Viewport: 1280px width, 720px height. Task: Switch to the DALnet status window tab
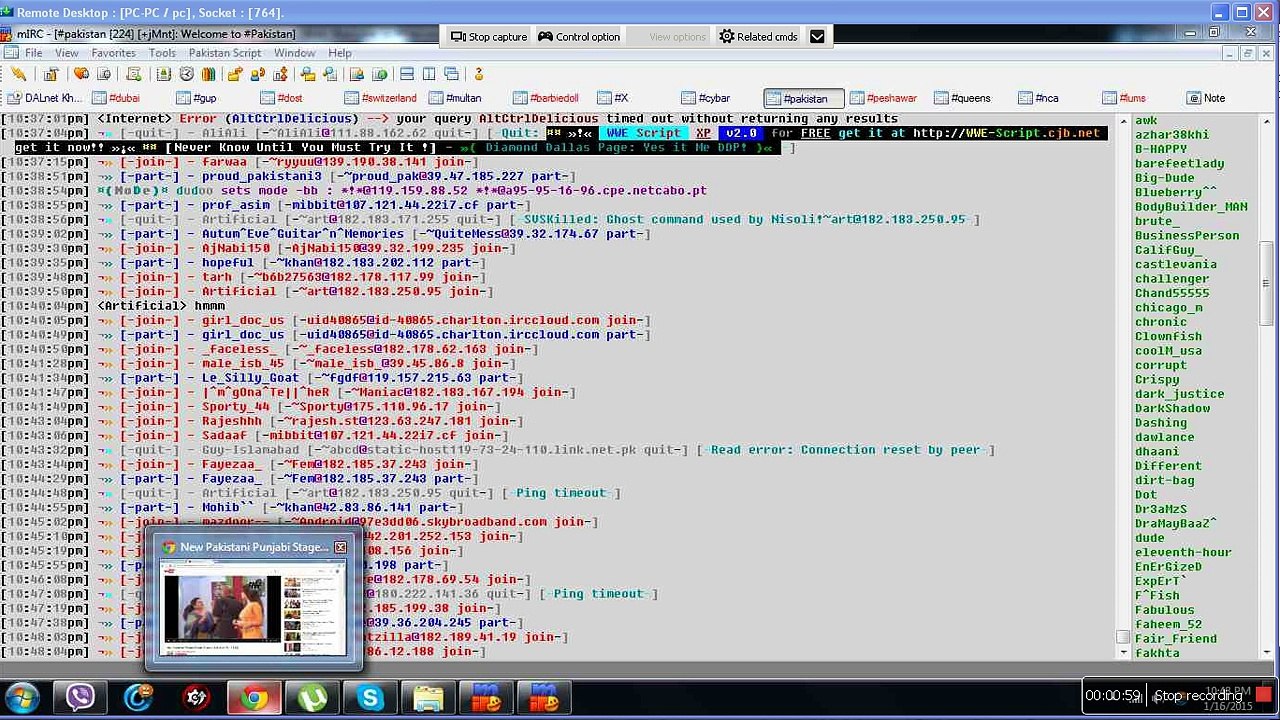(x=45, y=98)
